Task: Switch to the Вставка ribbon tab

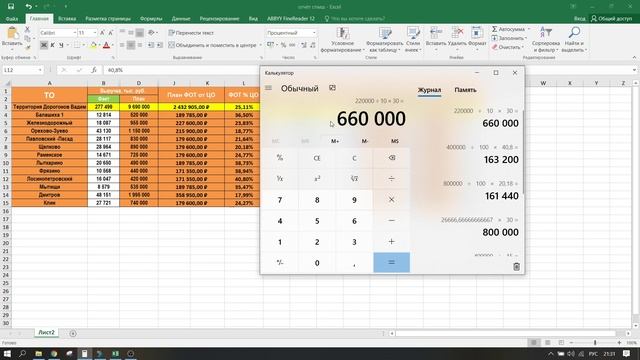Action: point(67,19)
